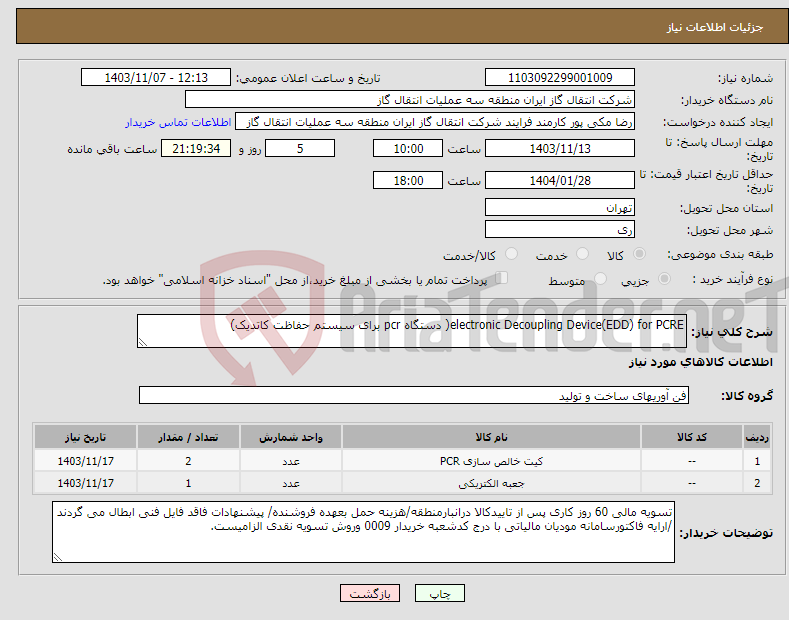Click the remaining time field 21:19:34
The image size is (789, 620).
coord(196,148)
